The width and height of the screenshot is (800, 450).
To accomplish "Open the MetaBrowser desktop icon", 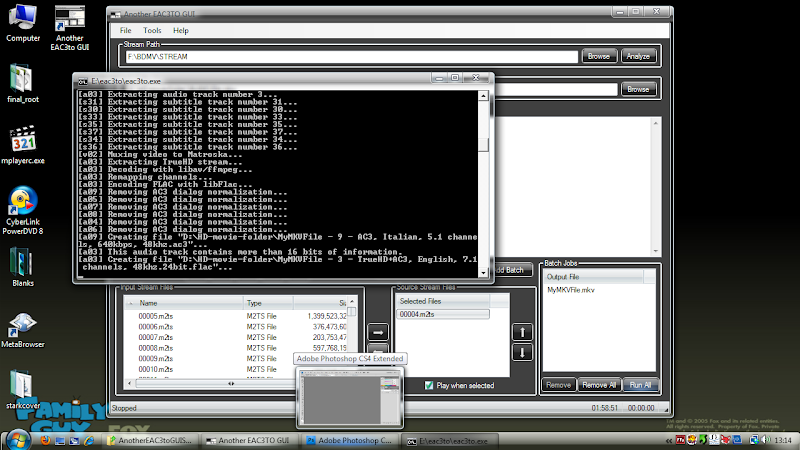I will [x=23, y=327].
